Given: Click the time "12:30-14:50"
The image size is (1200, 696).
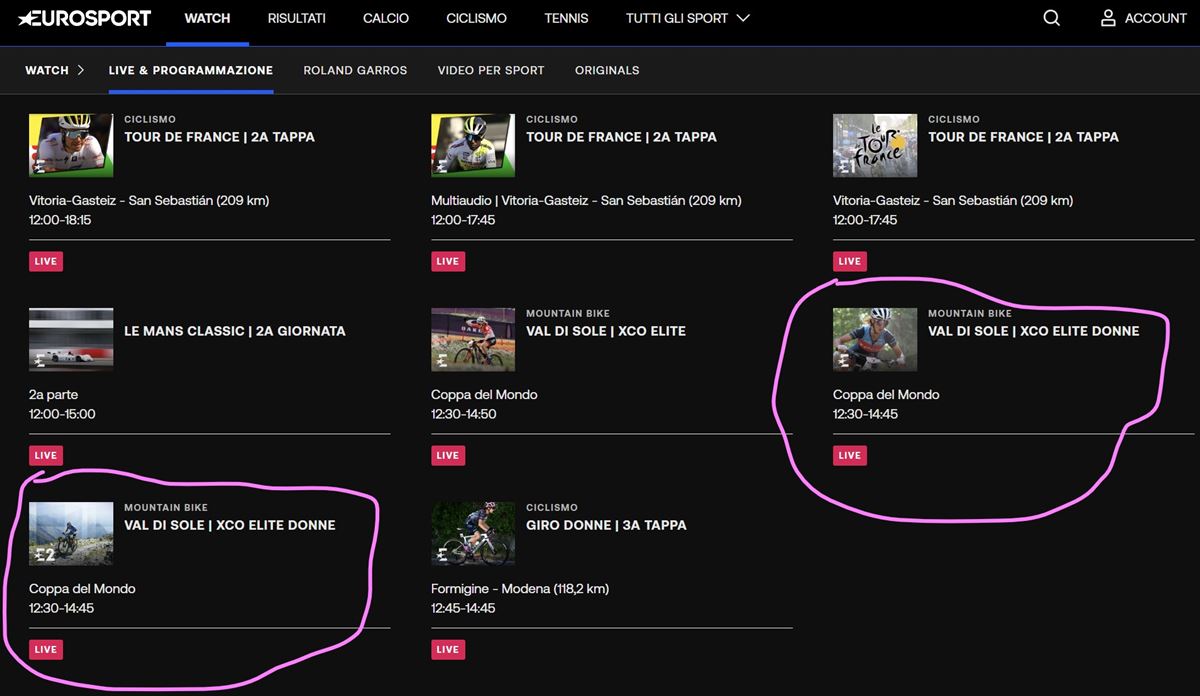Looking at the screenshot, I should tap(464, 414).
